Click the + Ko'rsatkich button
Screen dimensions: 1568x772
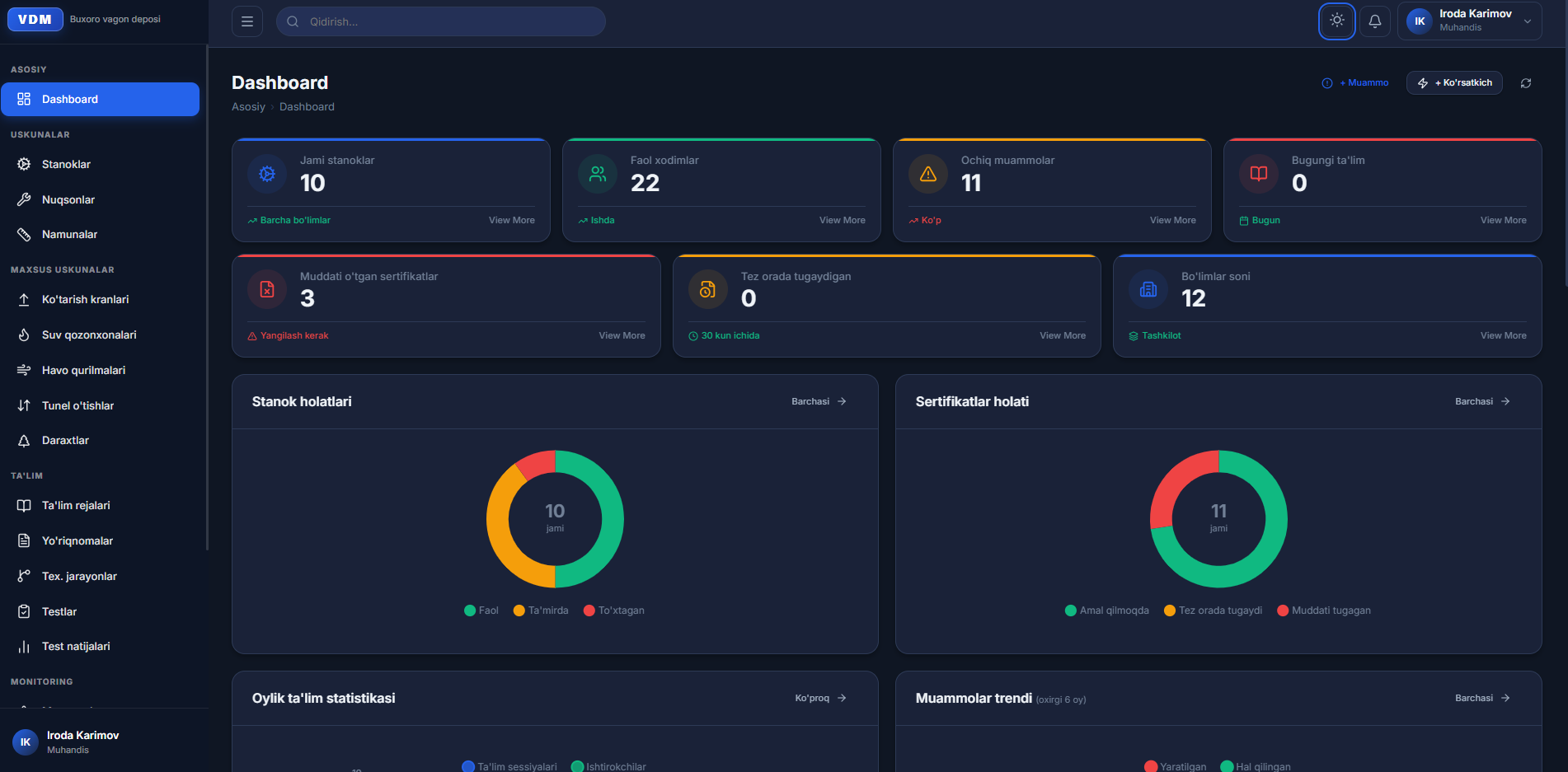click(x=1454, y=83)
